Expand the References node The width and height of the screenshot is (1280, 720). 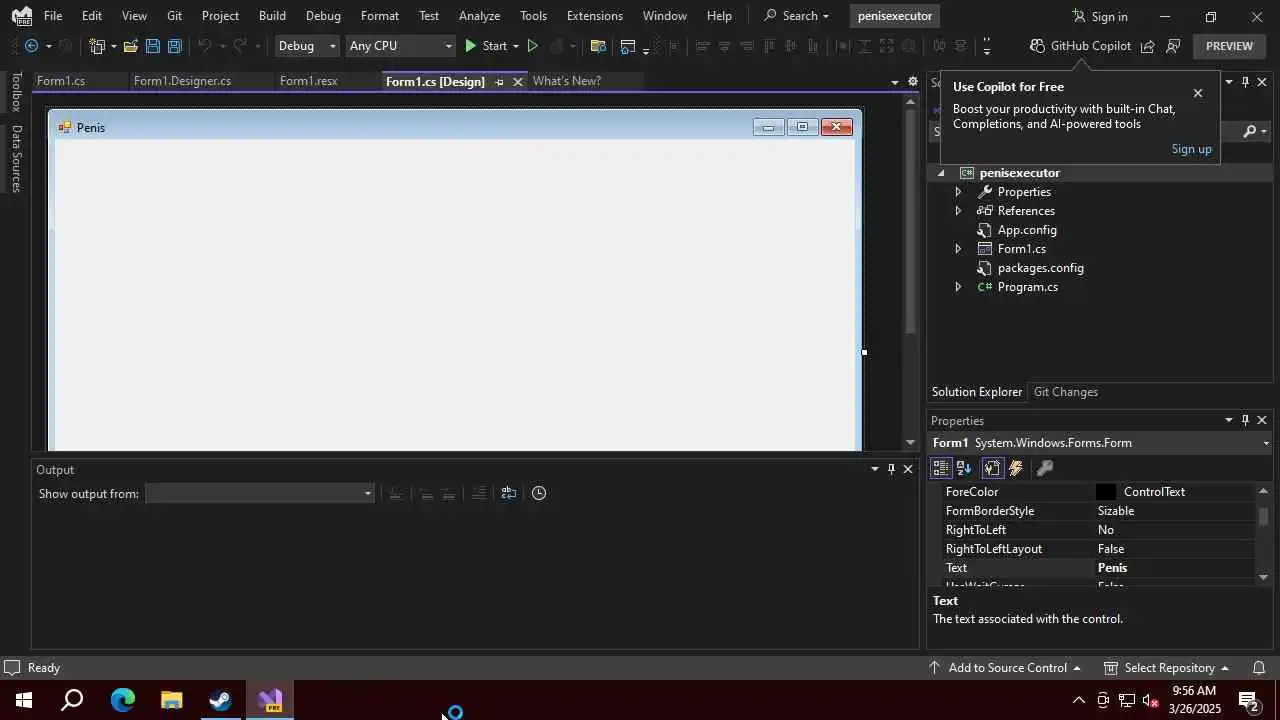click(x=958, y=211)
